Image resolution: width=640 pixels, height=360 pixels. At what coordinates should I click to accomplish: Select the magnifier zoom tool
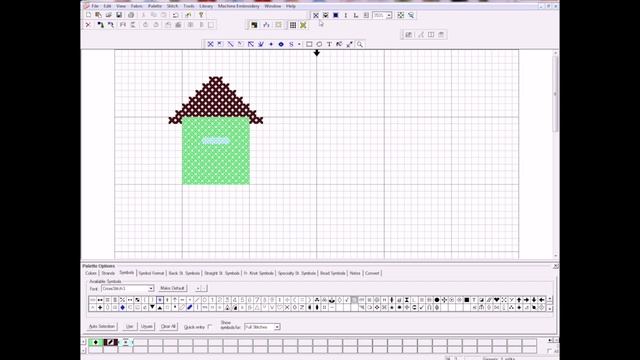(x=360, y=44)
